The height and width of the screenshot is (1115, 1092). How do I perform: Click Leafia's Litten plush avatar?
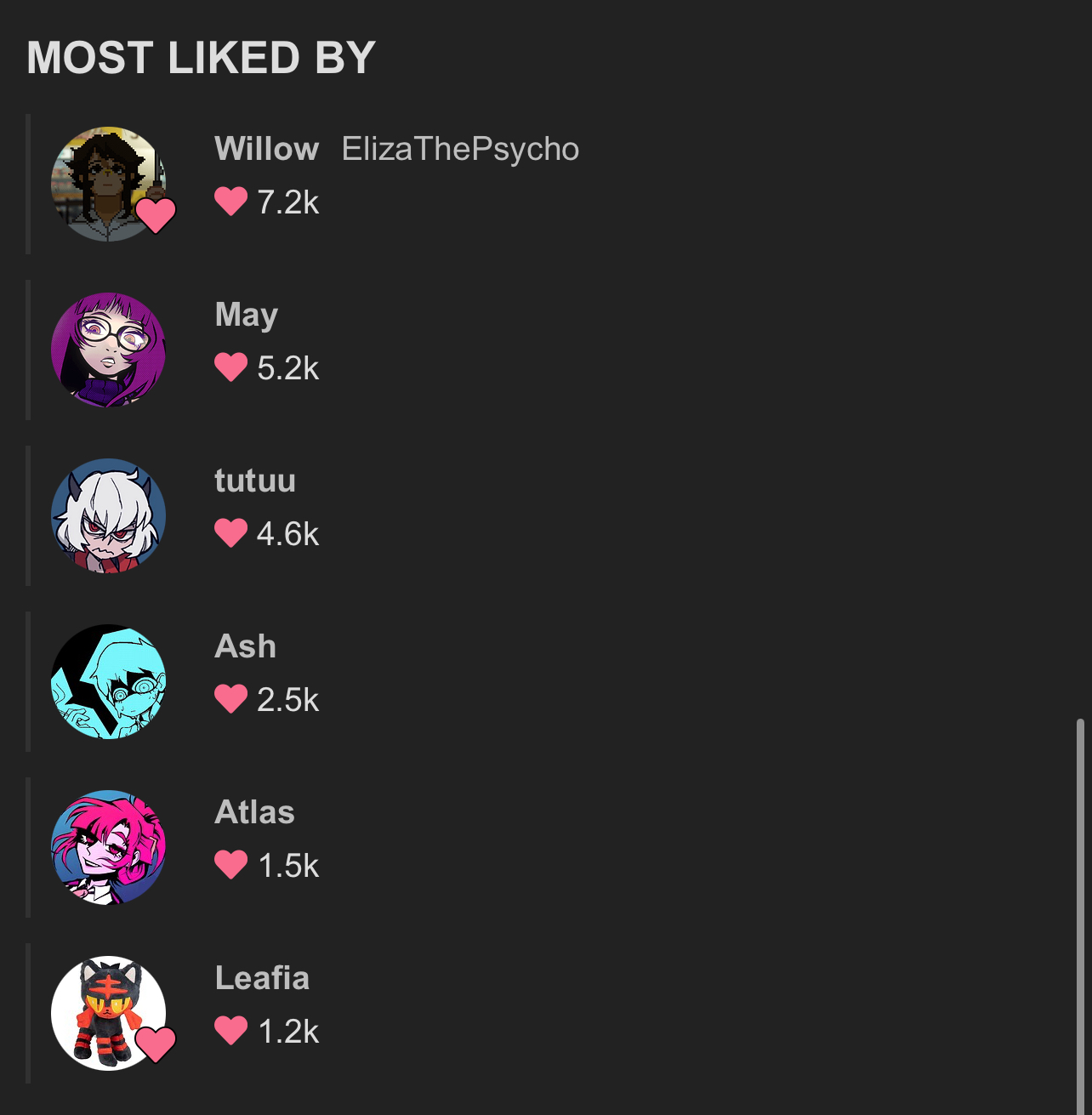point(108,1013)
